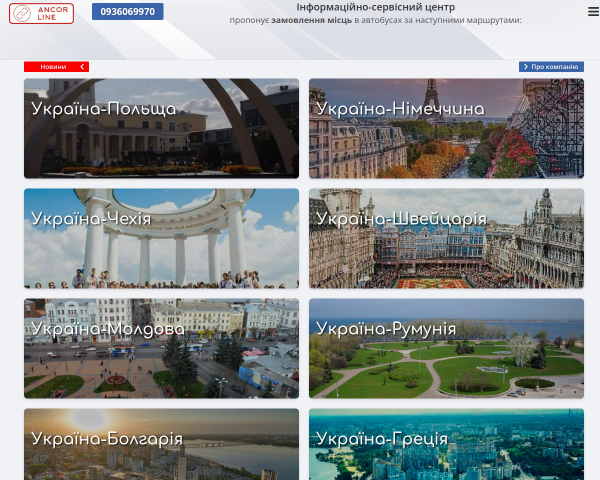This screenshot has width=600, height=480.
Task: Select the Україна-Швейцарія route card
Action: click(x=447, y=238)
